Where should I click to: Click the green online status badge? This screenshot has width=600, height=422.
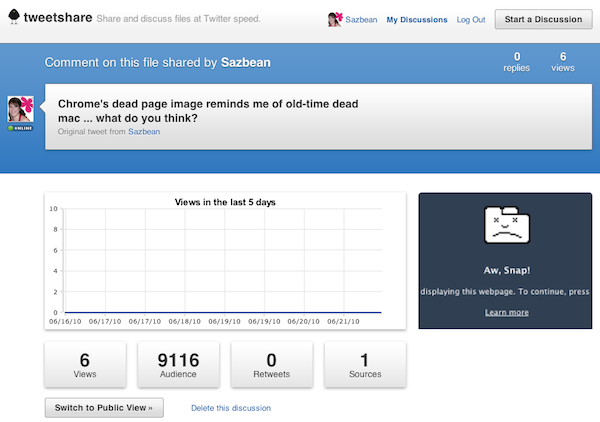(x=21, y=129)
